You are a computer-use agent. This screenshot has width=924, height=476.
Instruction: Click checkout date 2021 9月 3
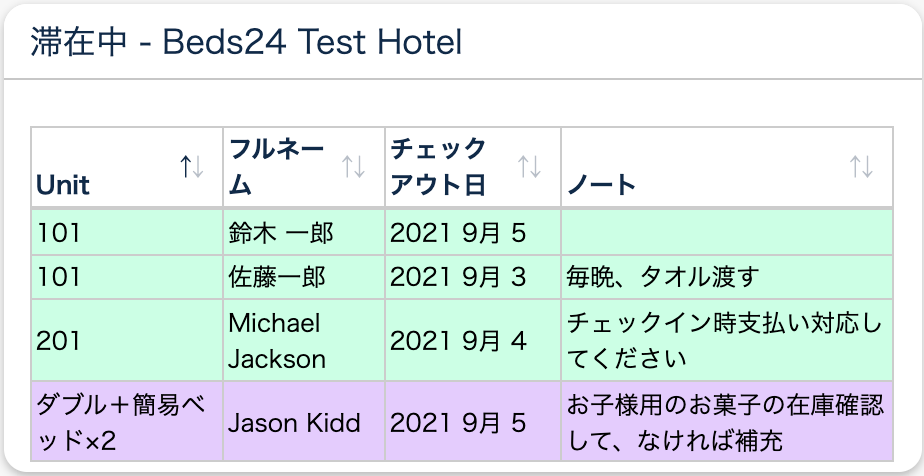(458, 277)
